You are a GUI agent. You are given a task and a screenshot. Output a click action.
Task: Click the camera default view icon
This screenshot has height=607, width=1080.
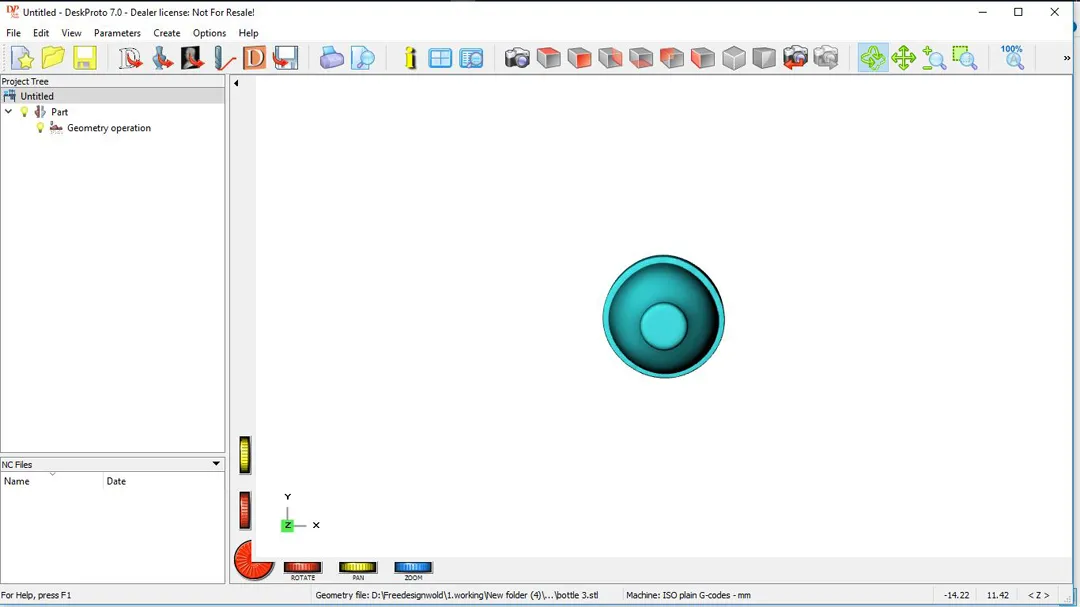[517, 58]
